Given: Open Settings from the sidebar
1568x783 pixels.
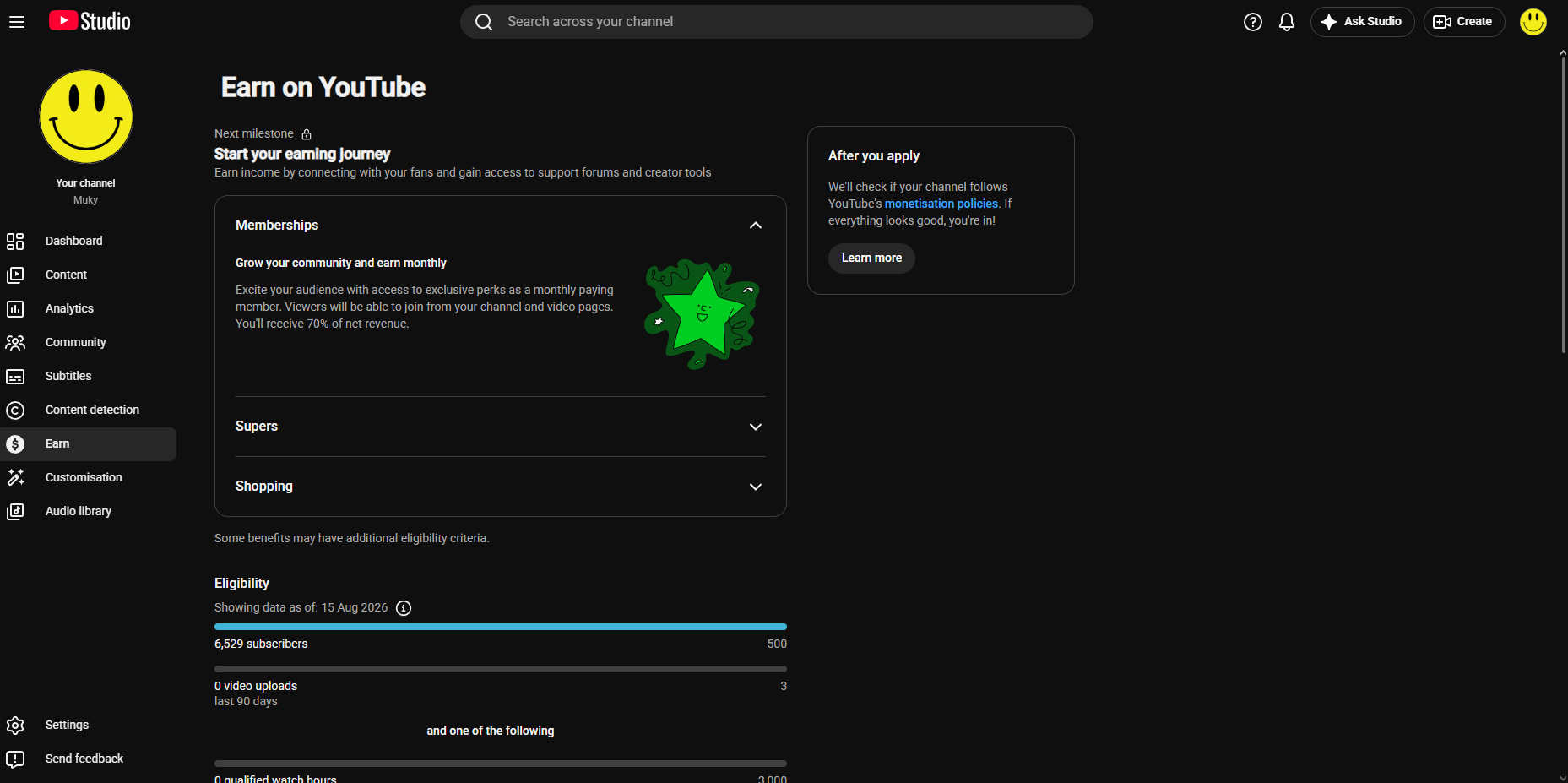Looking at the screenshot, I should click(88, 726).
